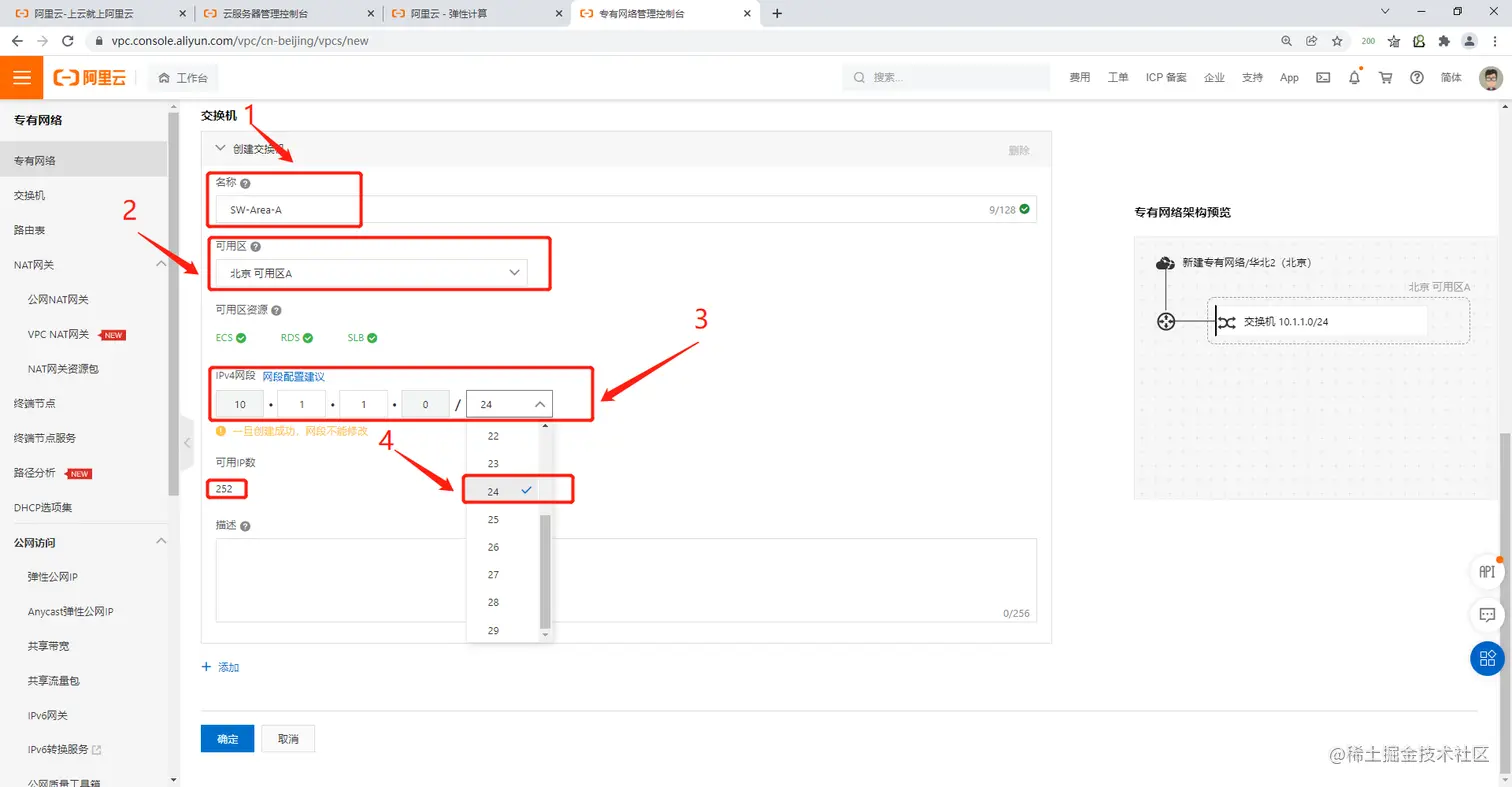Click the 取消 cancel button
The width and height of the screenshot is (1512, 787).
[288, 739]
